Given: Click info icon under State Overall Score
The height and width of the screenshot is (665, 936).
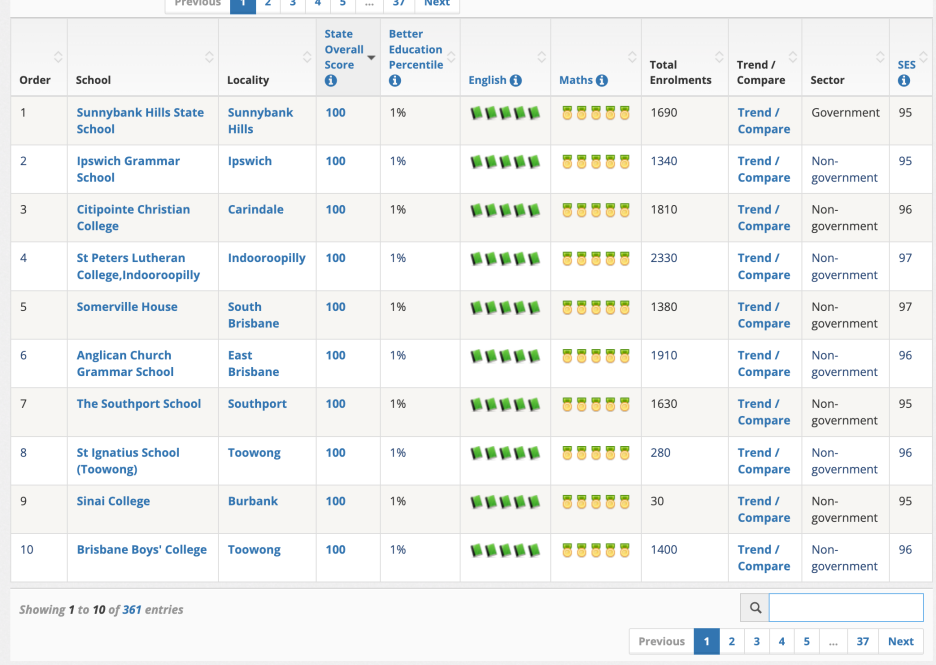Looking at the screenshot, I should [x=331, y=81].
